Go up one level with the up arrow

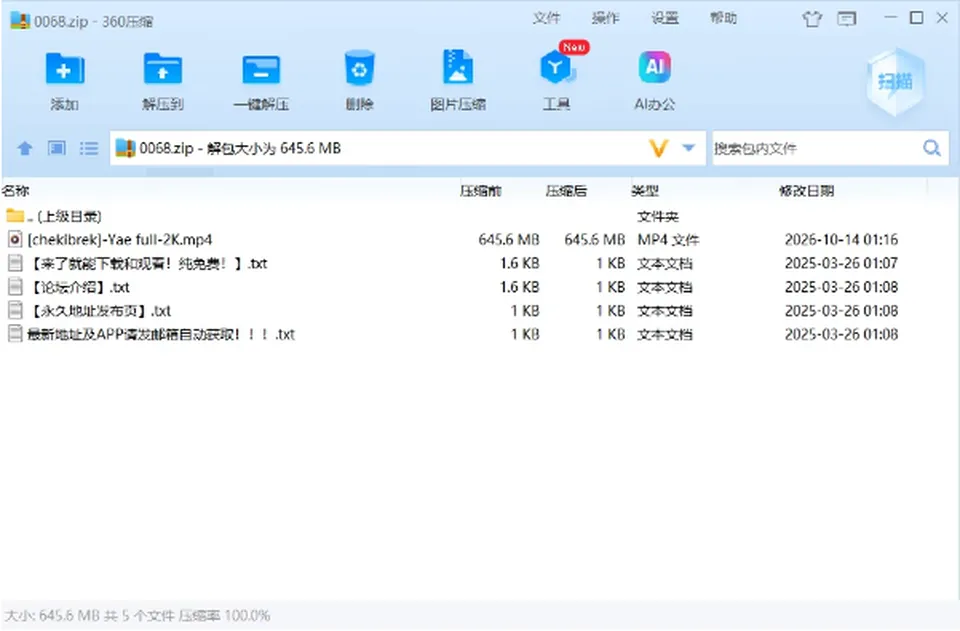pos(25,148)
